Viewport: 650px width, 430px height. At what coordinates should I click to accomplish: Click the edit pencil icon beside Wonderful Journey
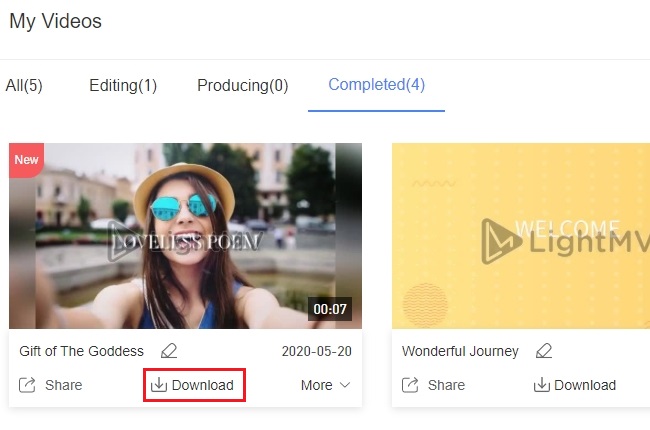[543, 351]
